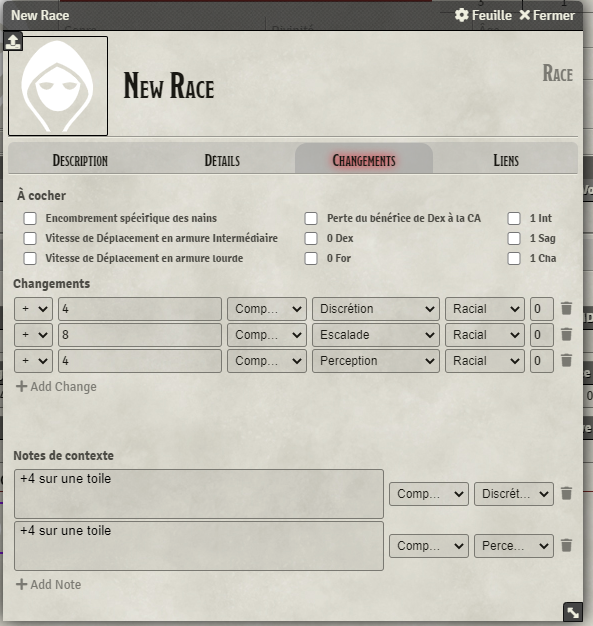
Task: Remove the Perce... context note via trash icon
Action: 566,545
